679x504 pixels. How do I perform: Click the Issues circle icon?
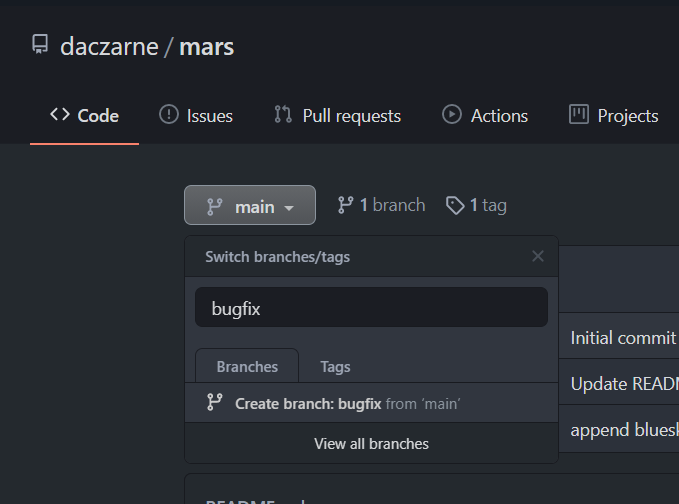tap(169, 115)
